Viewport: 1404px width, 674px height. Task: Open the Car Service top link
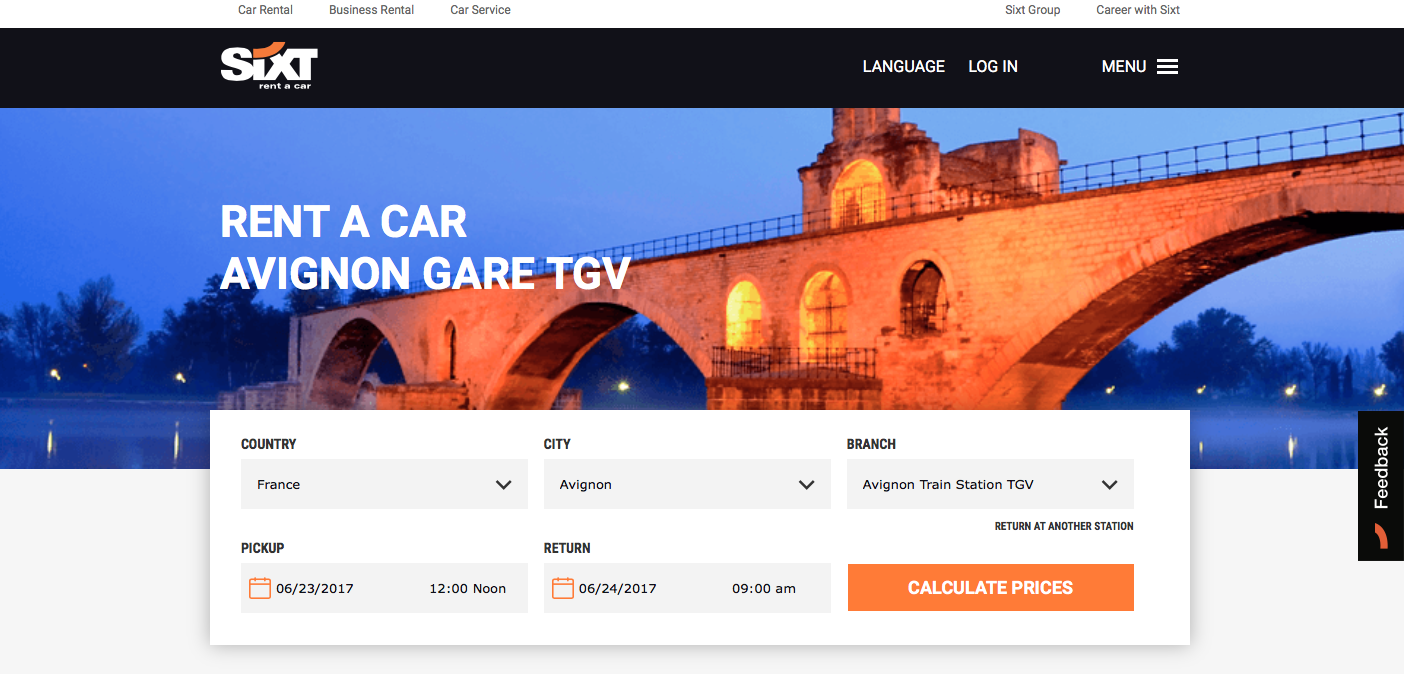tap(480, 10)
